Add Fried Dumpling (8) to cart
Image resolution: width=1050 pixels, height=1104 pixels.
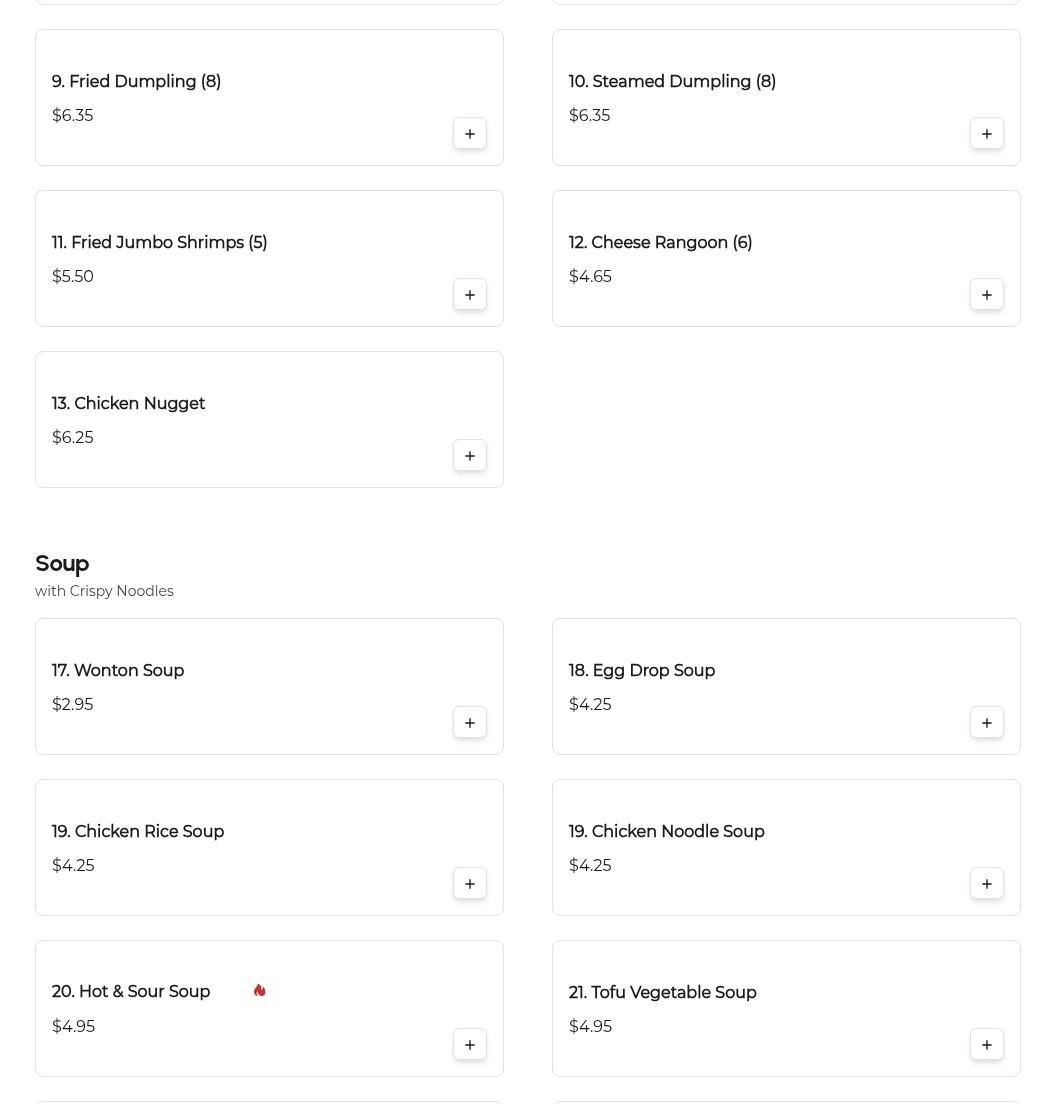pos(469,134)
